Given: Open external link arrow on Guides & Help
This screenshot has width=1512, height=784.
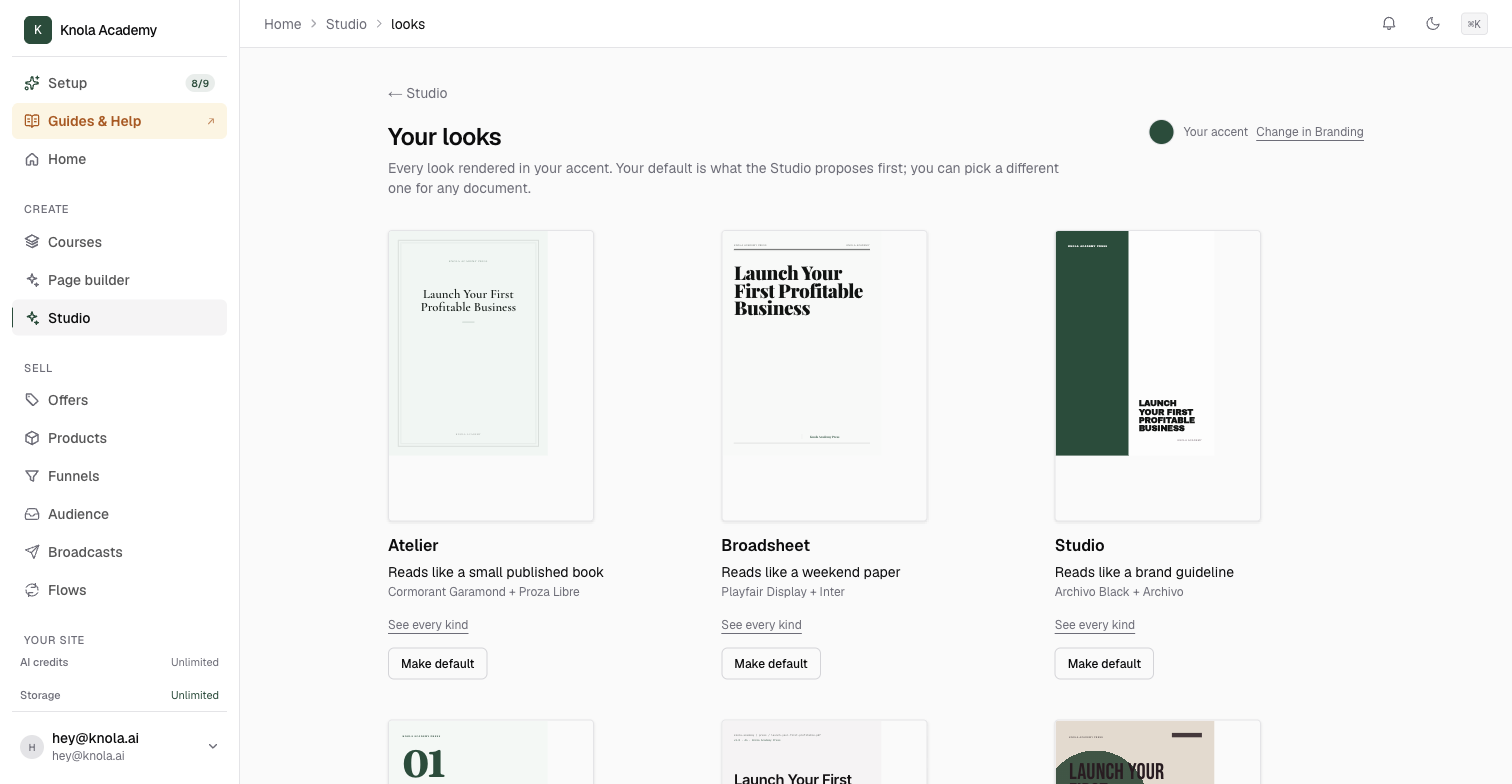Looking at the screenshot, I should 211,121.
